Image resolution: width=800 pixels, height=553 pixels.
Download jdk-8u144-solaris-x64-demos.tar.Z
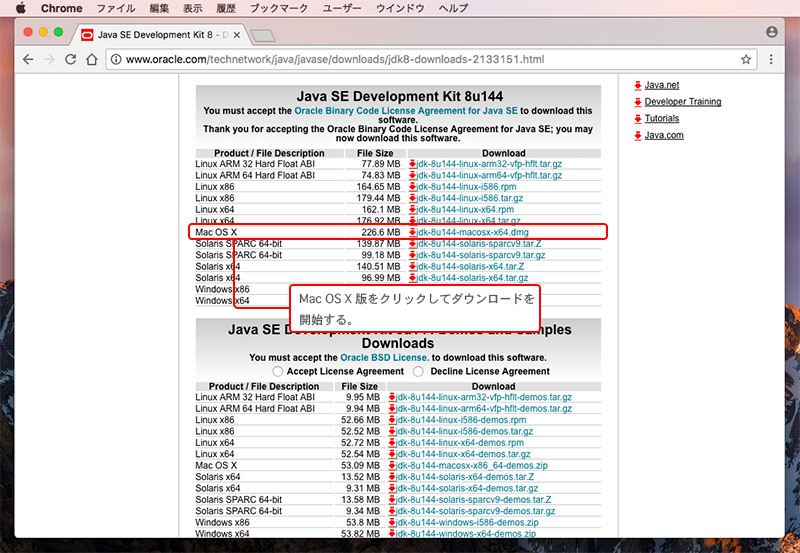pos(465,477)
